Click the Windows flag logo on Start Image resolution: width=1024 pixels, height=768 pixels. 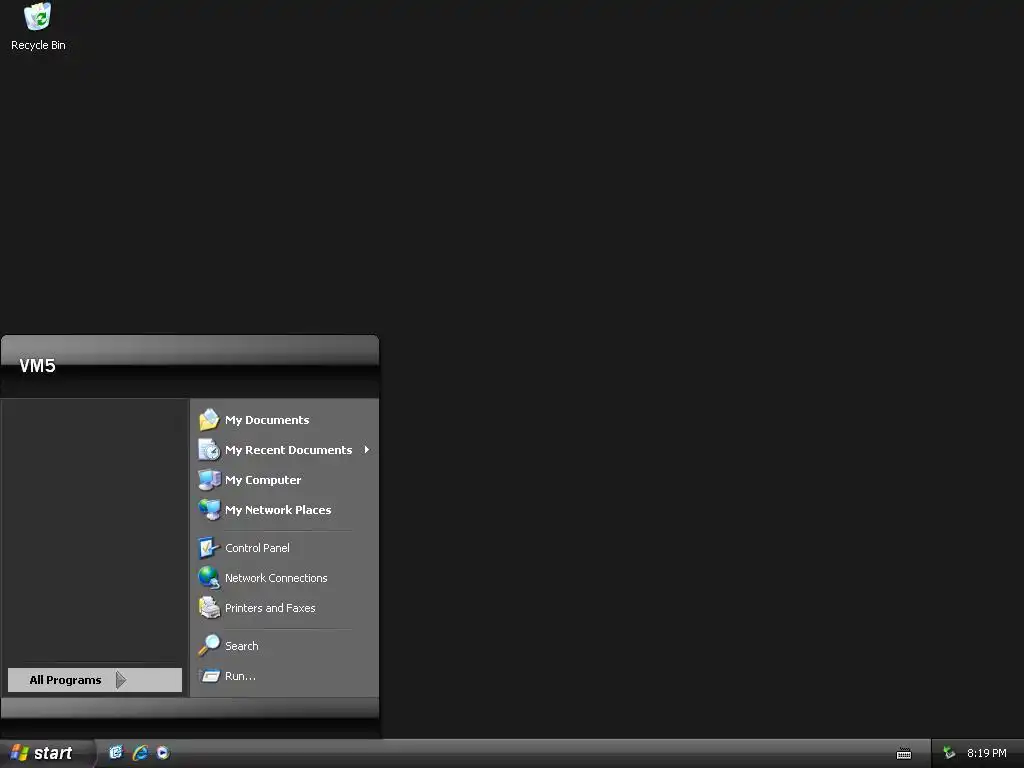(x=19, y=752)
